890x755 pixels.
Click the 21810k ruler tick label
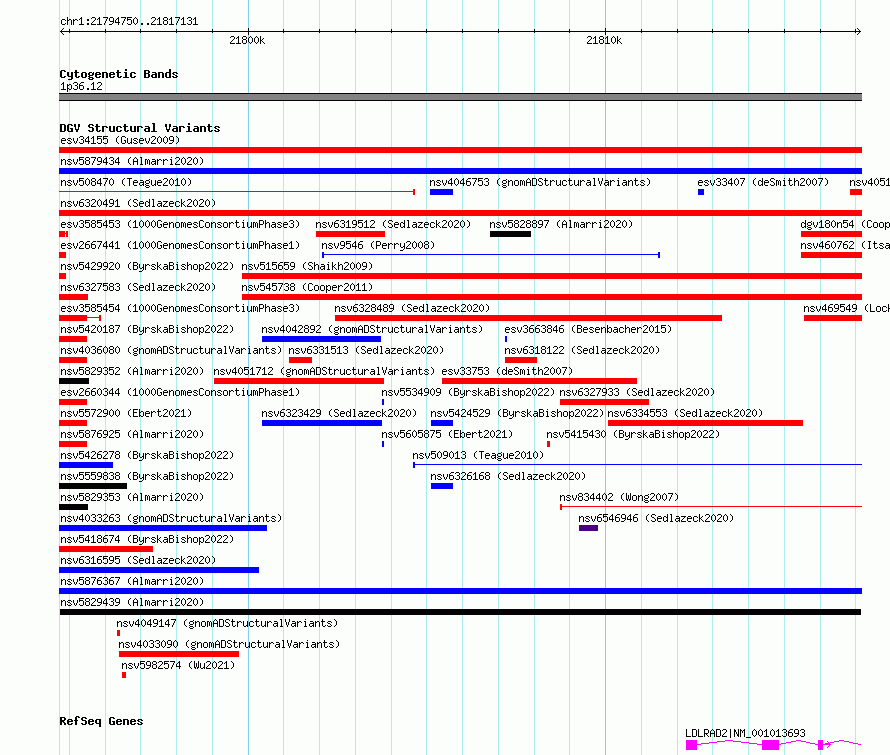pyautogui.click(x=604, y=40)
